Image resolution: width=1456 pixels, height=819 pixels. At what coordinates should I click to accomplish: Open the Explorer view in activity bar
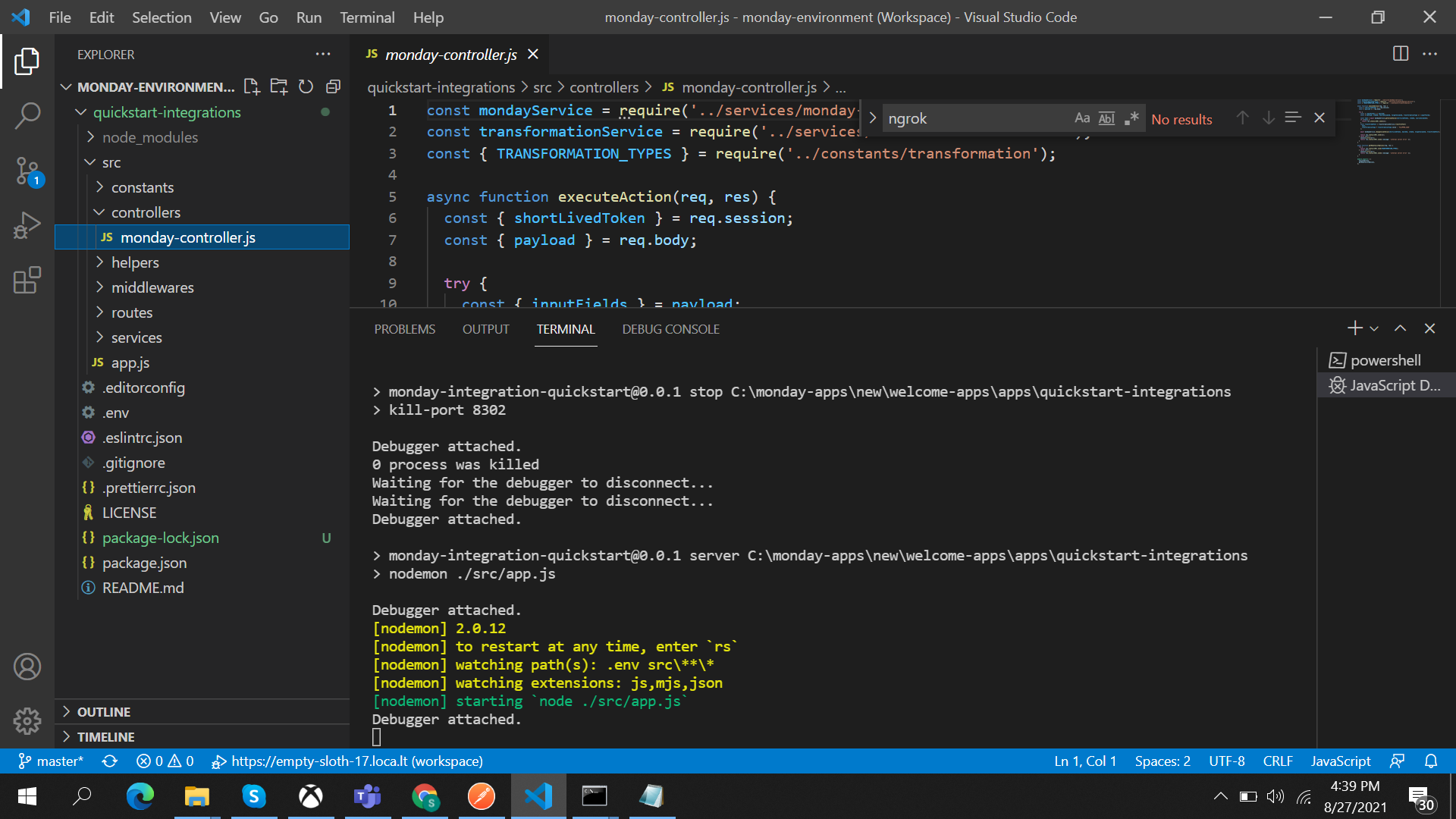pos(27,61)
